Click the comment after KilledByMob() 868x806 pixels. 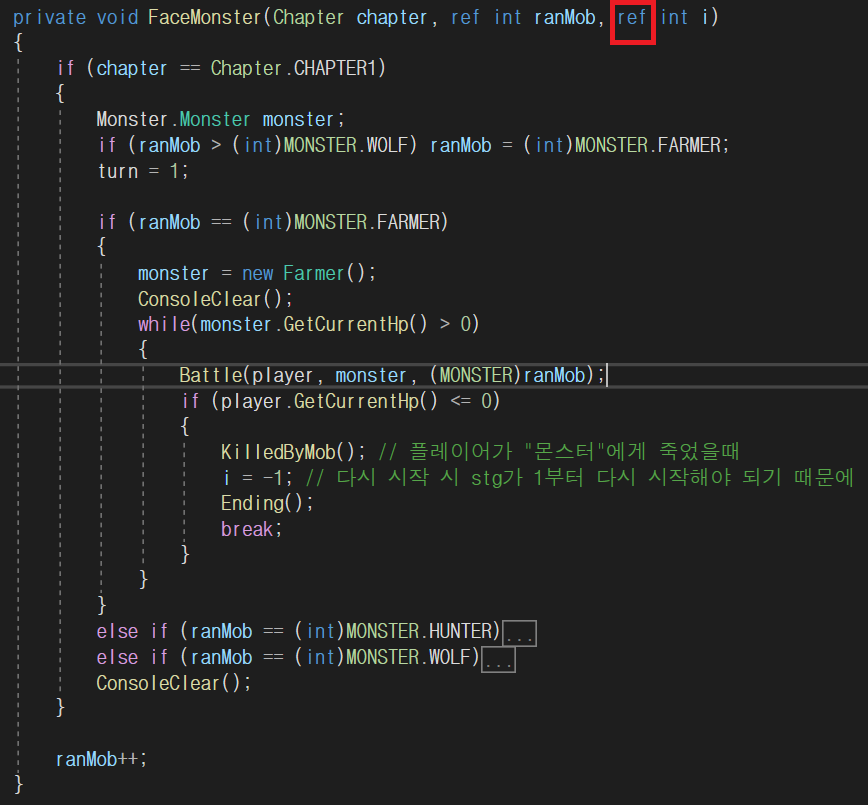[x=559, y=452]
